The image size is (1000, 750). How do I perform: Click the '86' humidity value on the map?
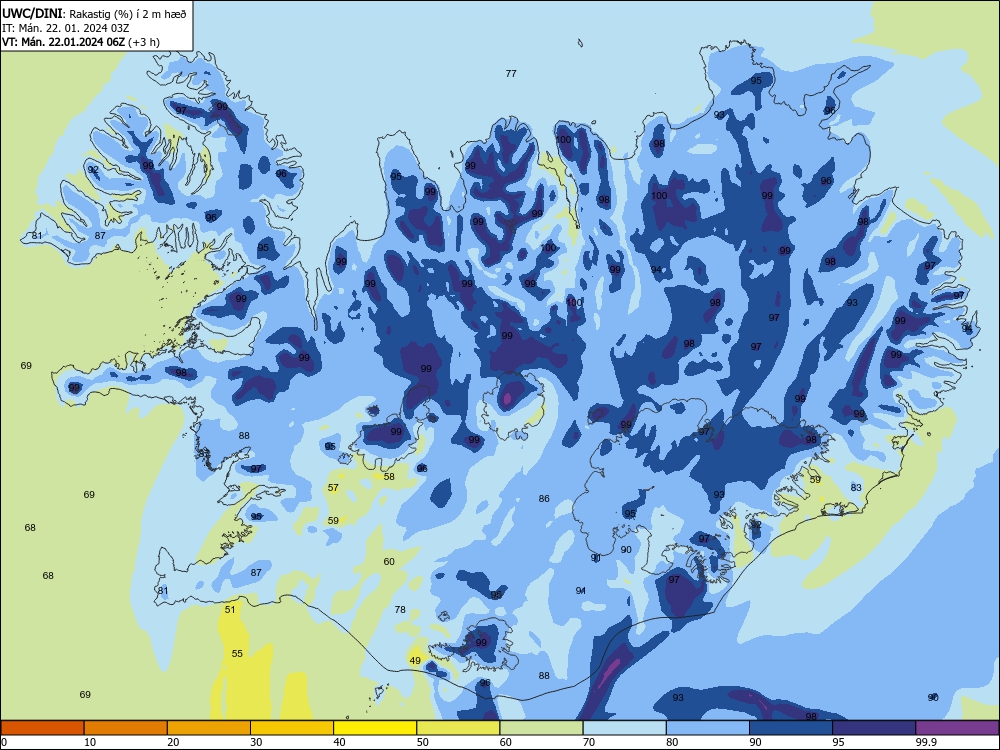point(544,499)
